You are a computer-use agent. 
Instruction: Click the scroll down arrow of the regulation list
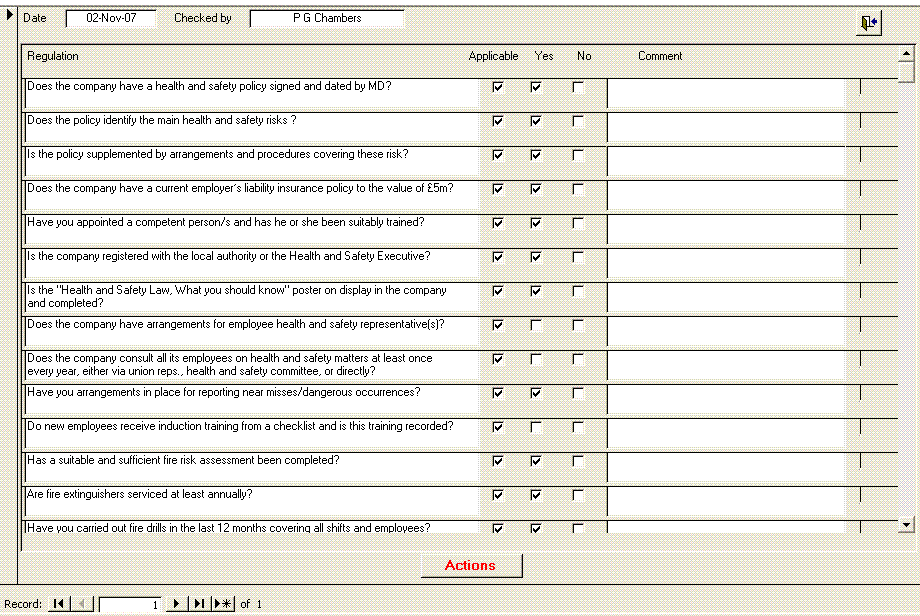[906, 524]
